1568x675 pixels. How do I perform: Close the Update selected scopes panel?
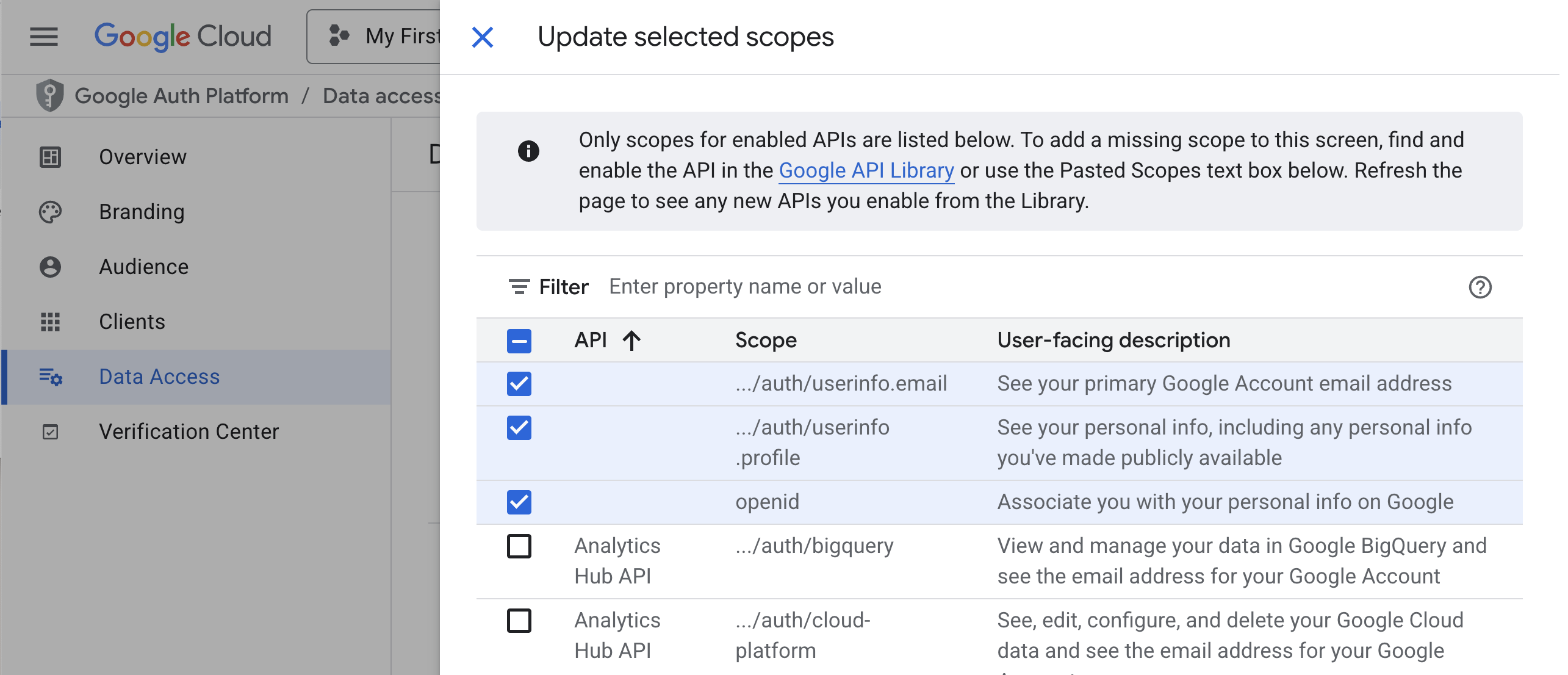tap(482, 37)
